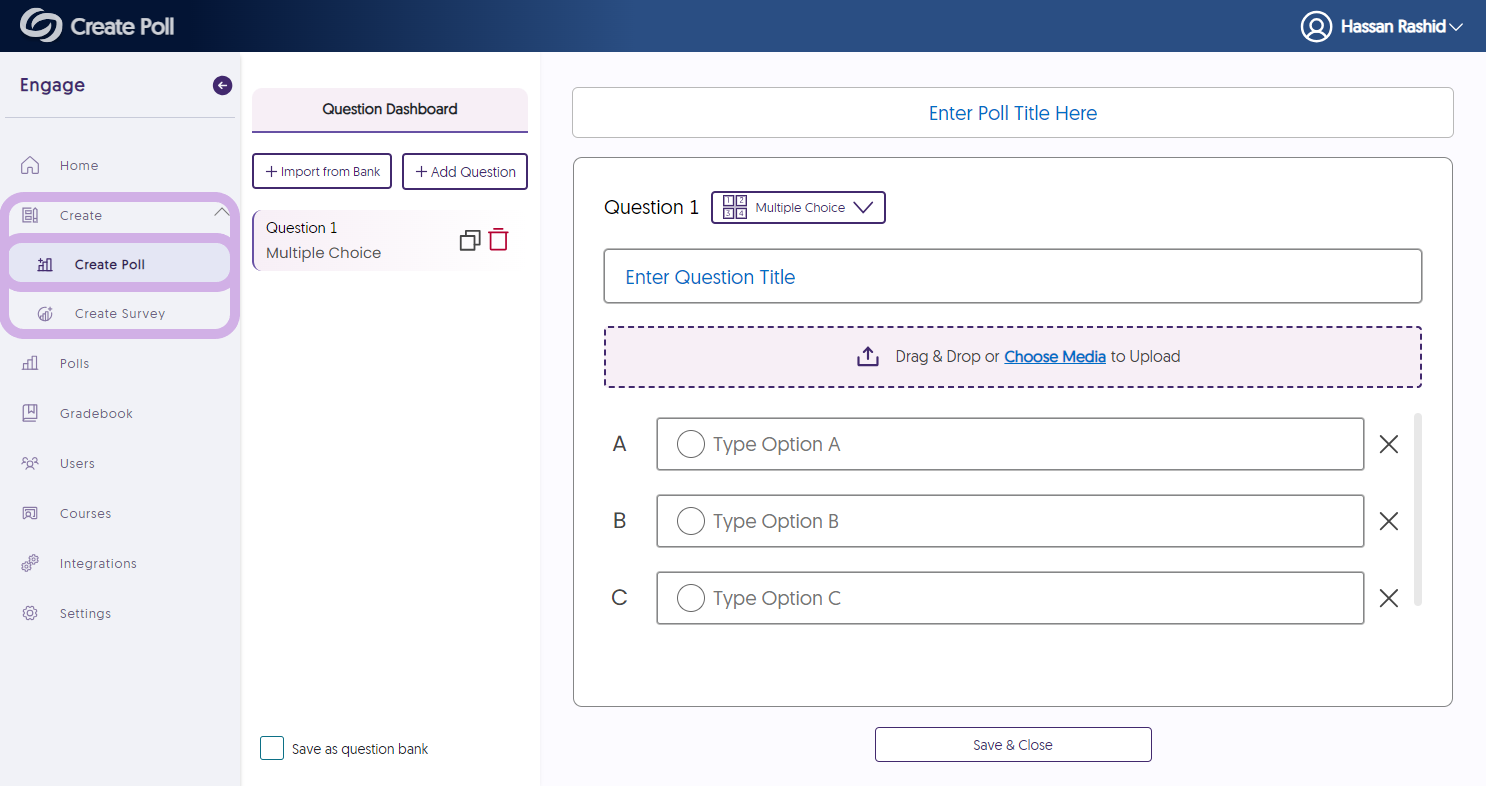Duplicate Question 1 using copy icon
The image size is (1486, 786).
[x=469, y=240]
